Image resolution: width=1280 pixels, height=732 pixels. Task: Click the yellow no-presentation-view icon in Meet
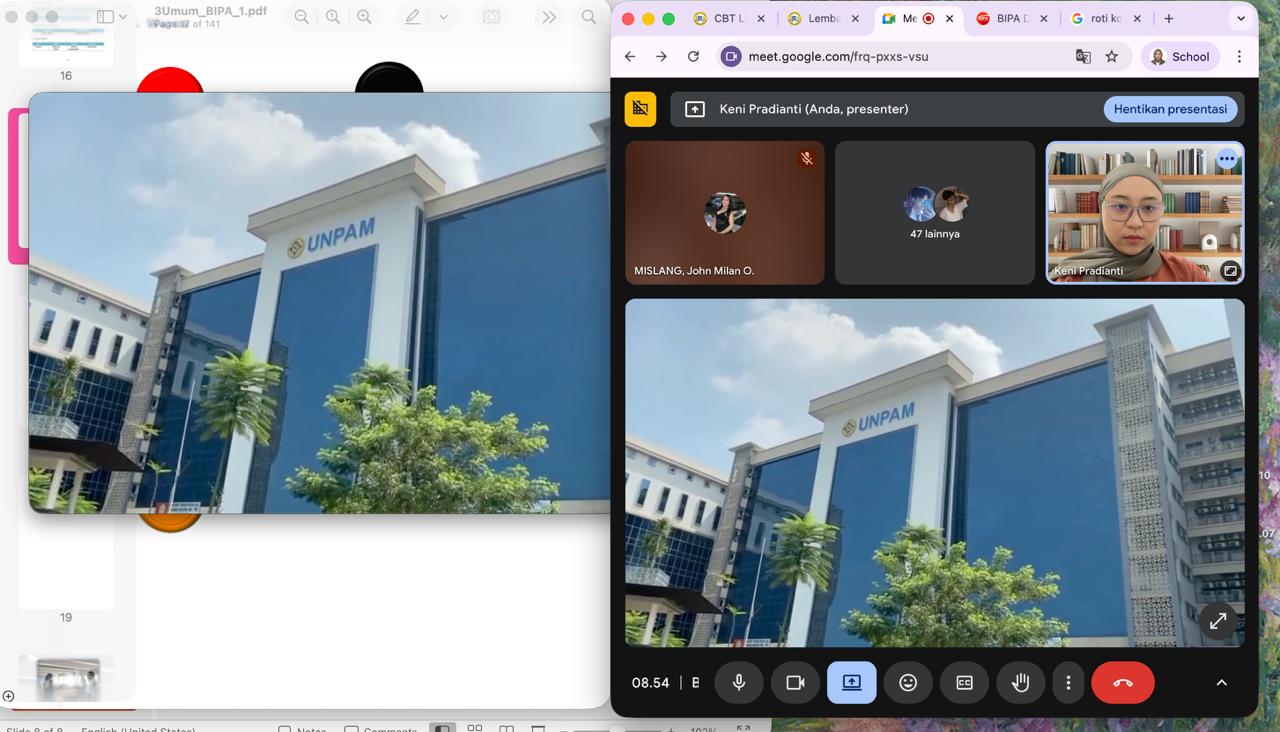pos(640,109)
